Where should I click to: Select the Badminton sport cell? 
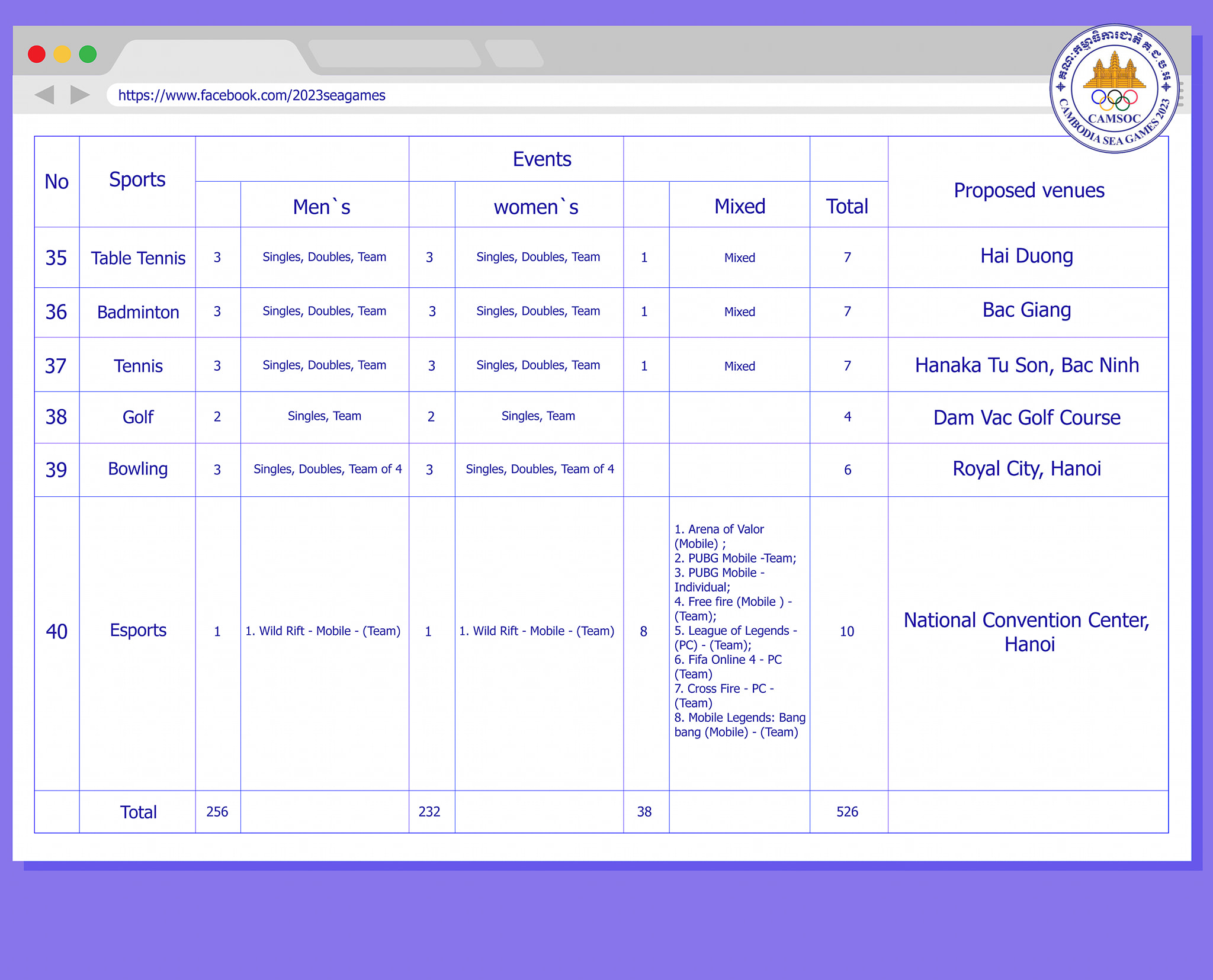tap(138, 312)
